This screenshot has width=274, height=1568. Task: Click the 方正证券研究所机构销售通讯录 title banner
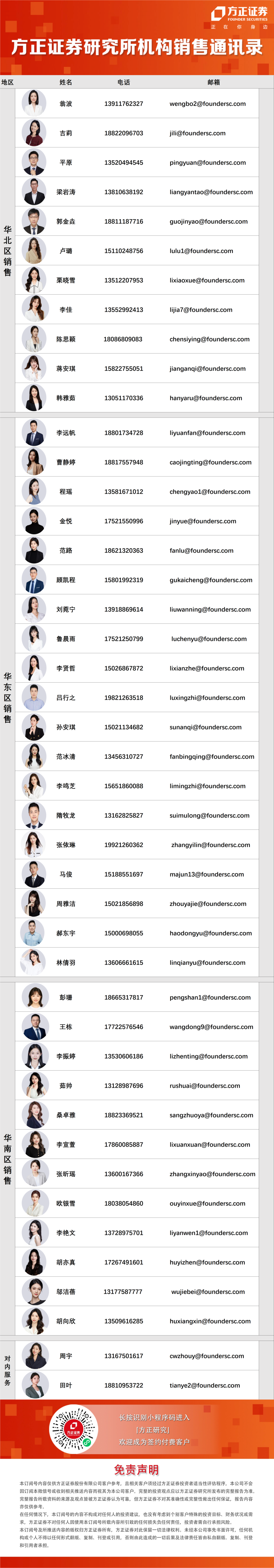pyautogui.click(x=137, y=47)
